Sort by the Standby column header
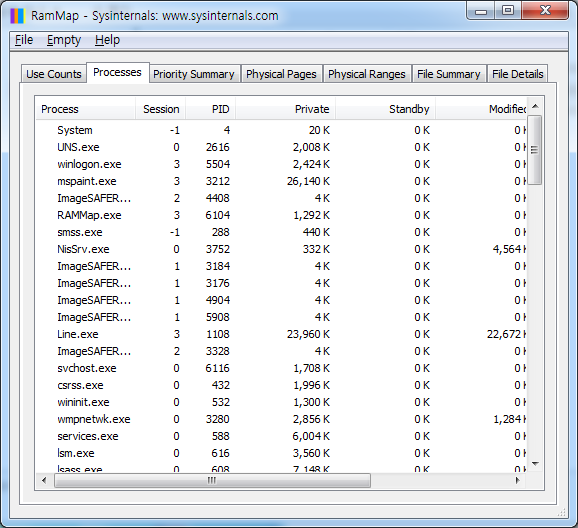Screen dimensions: 578x528 click(385, 109)
